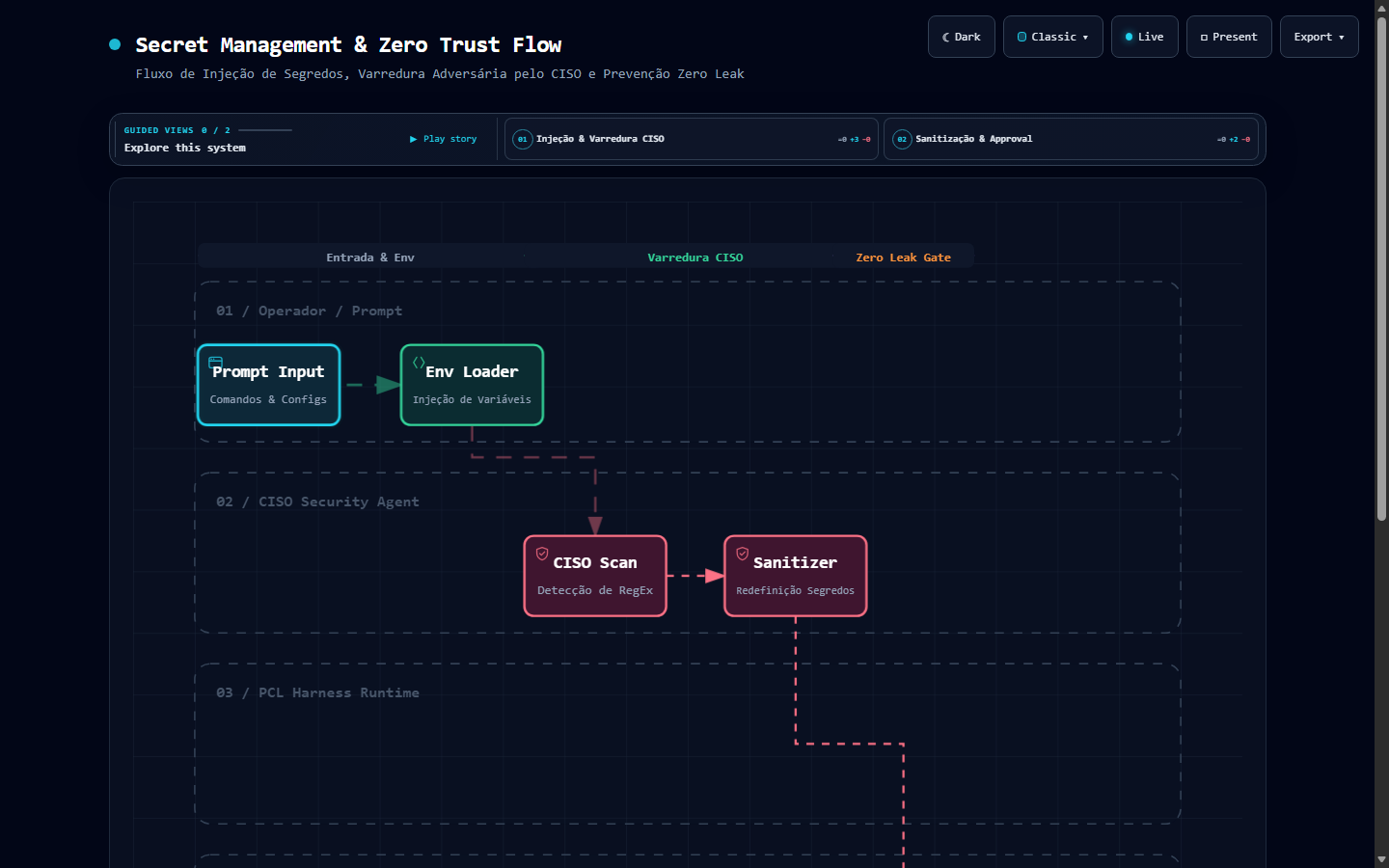This screenshot has height=868, width=1389.
Task: Click the '02 / CISO Security Agent' lane label
Action: pyautogui.click(x=317, y=502)
